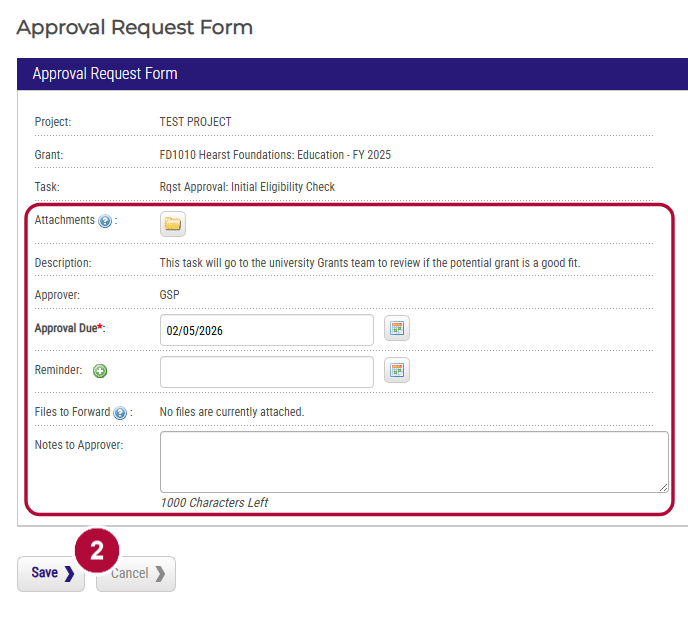The height and width of the screenshot is (624, 688).
Task: Click the empty Reminder date field
Action: 267,372
